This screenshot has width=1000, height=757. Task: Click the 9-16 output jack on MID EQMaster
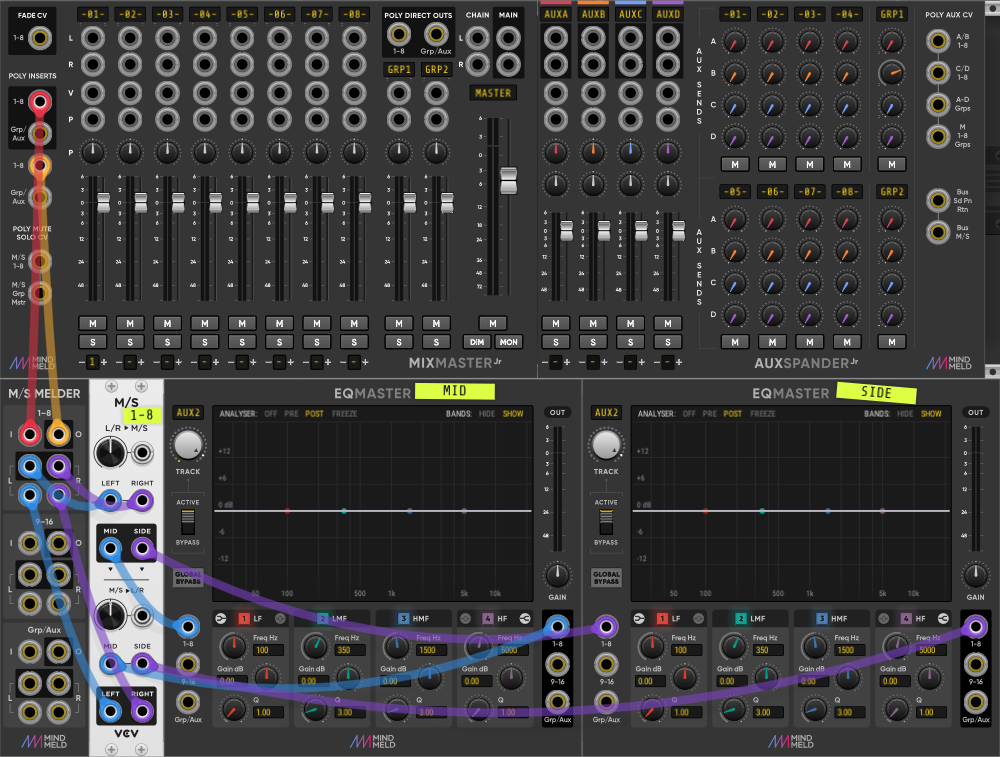point(557,664)
